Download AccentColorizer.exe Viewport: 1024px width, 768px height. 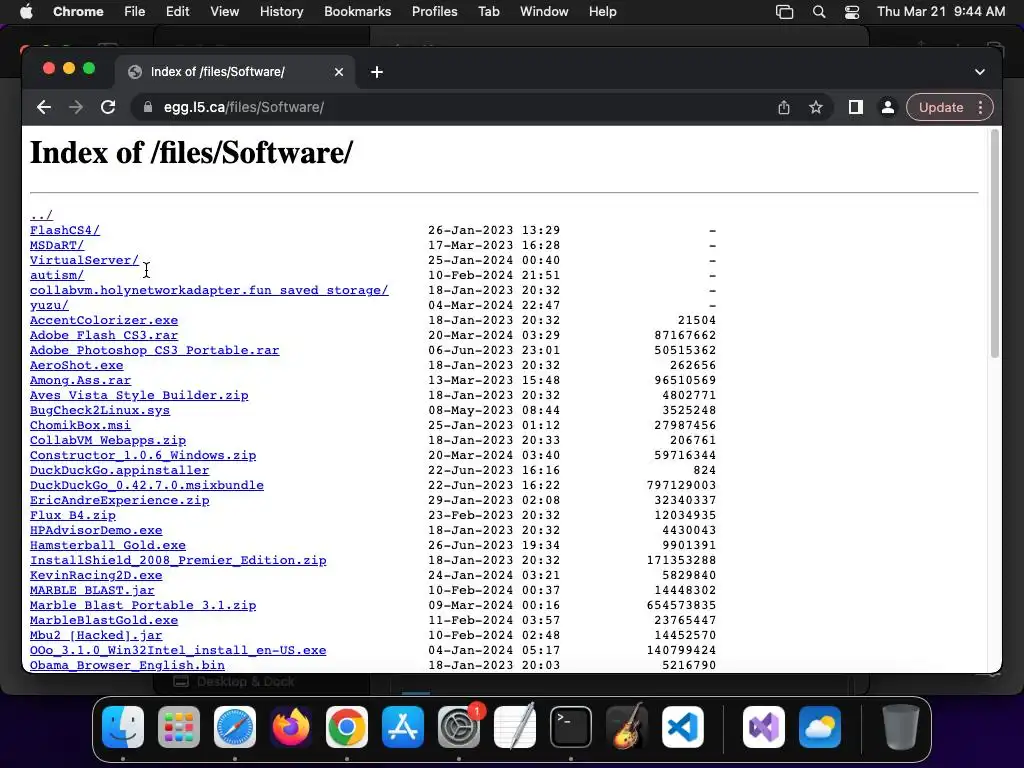[104, 320]
